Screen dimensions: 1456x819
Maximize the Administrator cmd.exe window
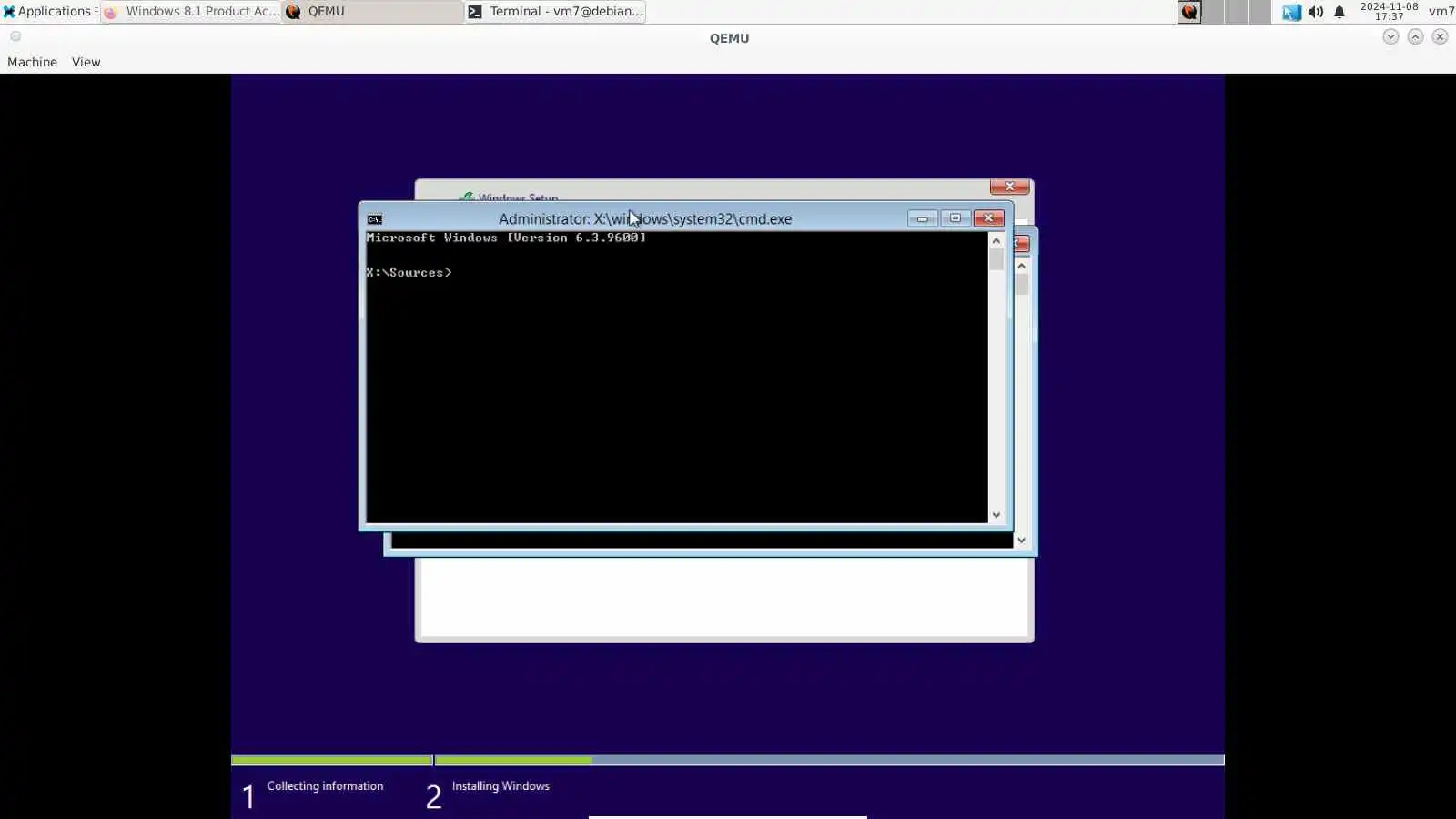pyautogui.click(x=955, y=218)
